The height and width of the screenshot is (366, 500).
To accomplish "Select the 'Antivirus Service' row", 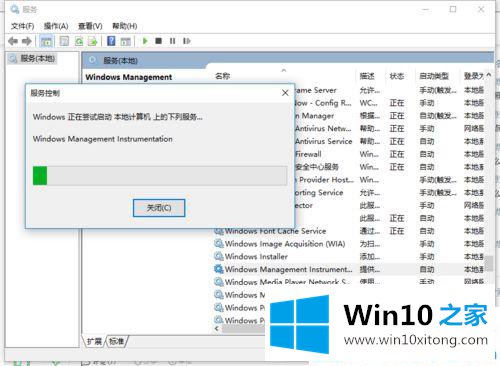I will (389, 141).
